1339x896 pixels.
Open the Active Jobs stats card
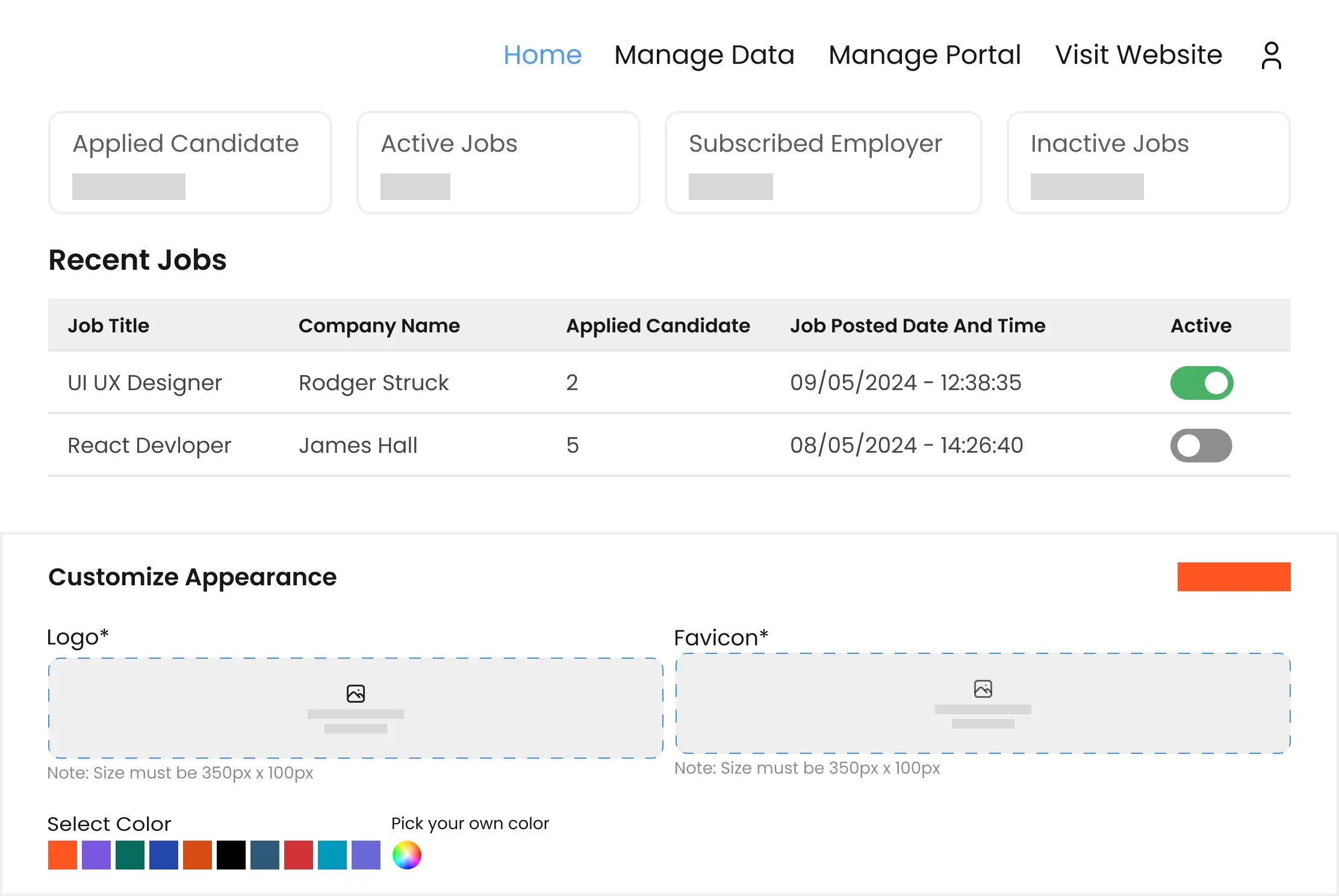tap(499, 163)
